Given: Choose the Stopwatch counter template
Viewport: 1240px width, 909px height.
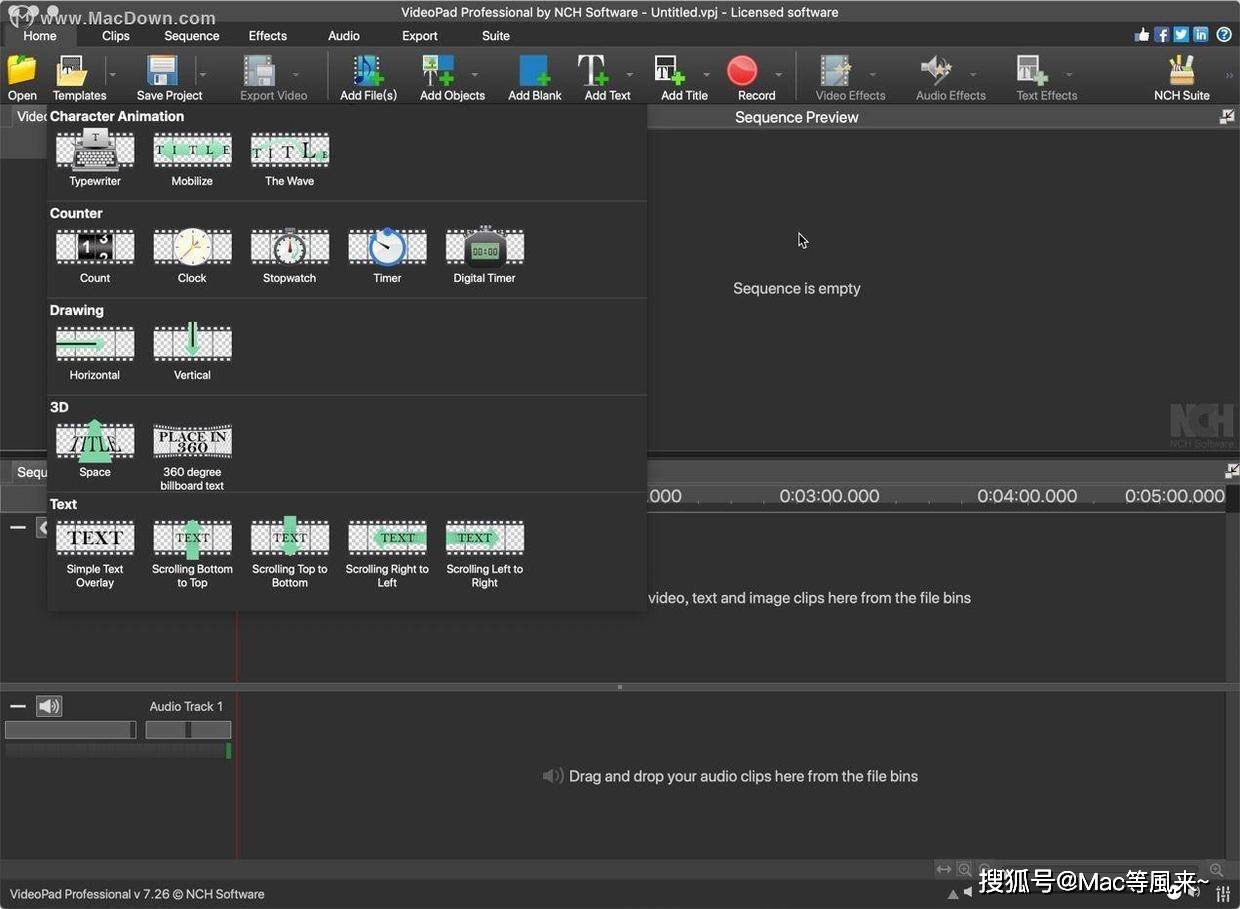Looking at the screenshot, I should pos(290,255).
